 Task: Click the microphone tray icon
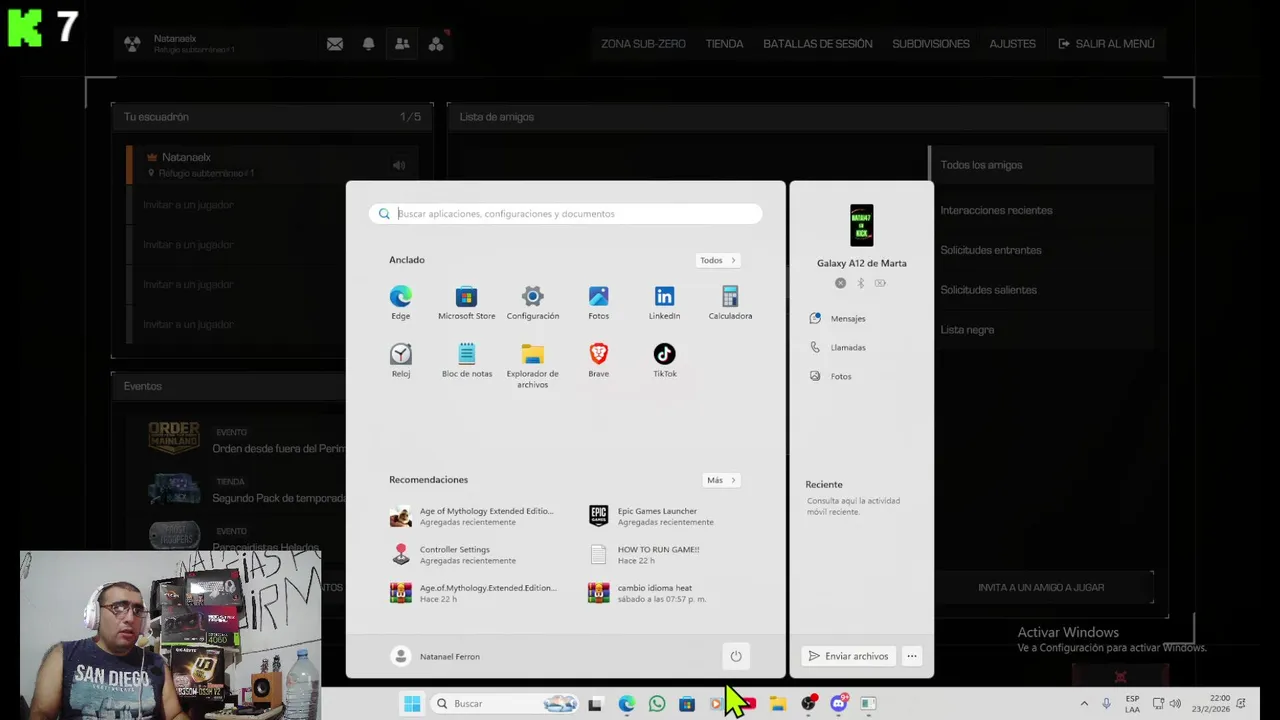pyautogui.click(x=1106, y=704)
